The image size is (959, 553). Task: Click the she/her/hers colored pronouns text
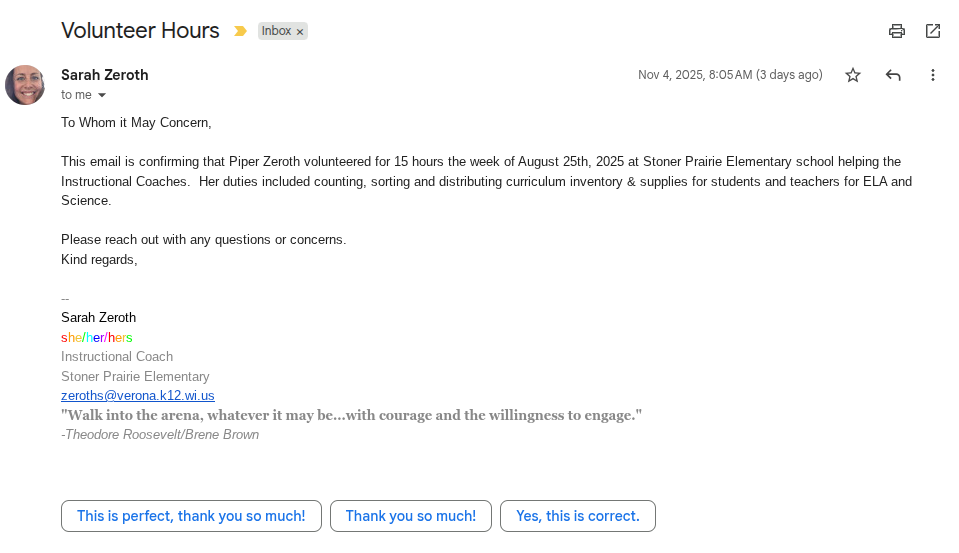[96, 337]
